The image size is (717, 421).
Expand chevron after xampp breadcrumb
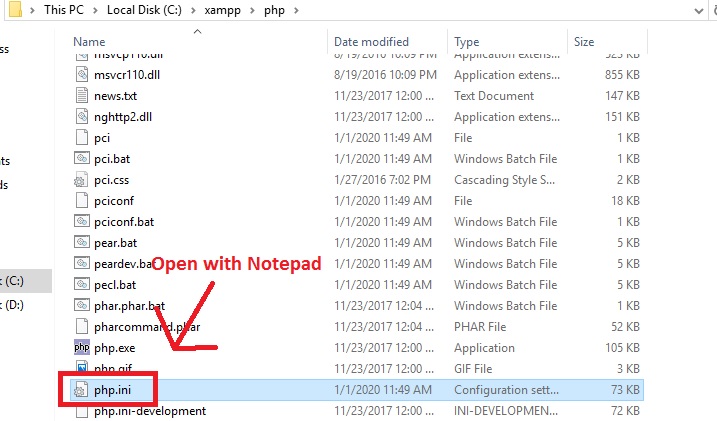point(252,10)
